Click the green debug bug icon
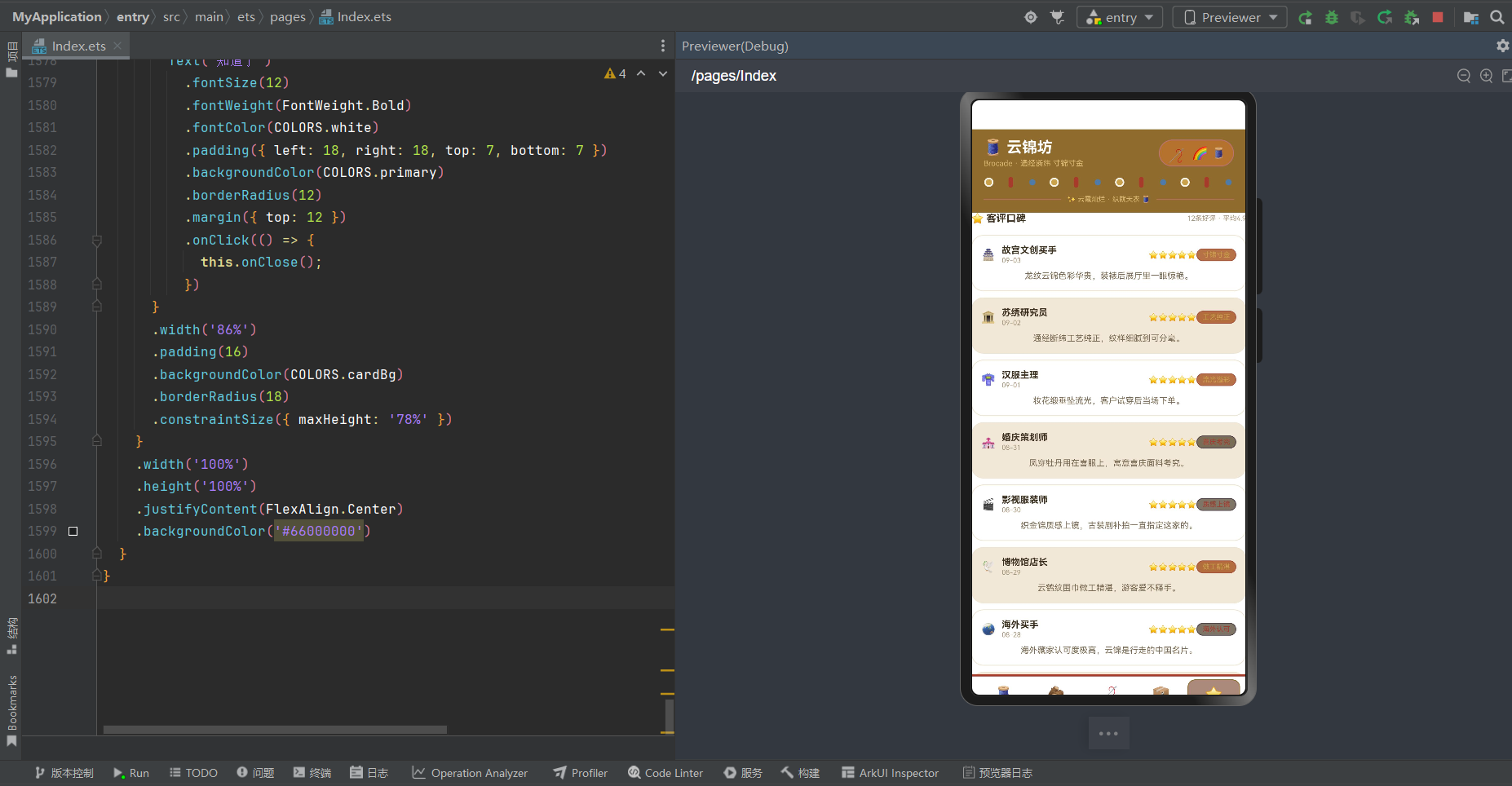 [1332, 17]
